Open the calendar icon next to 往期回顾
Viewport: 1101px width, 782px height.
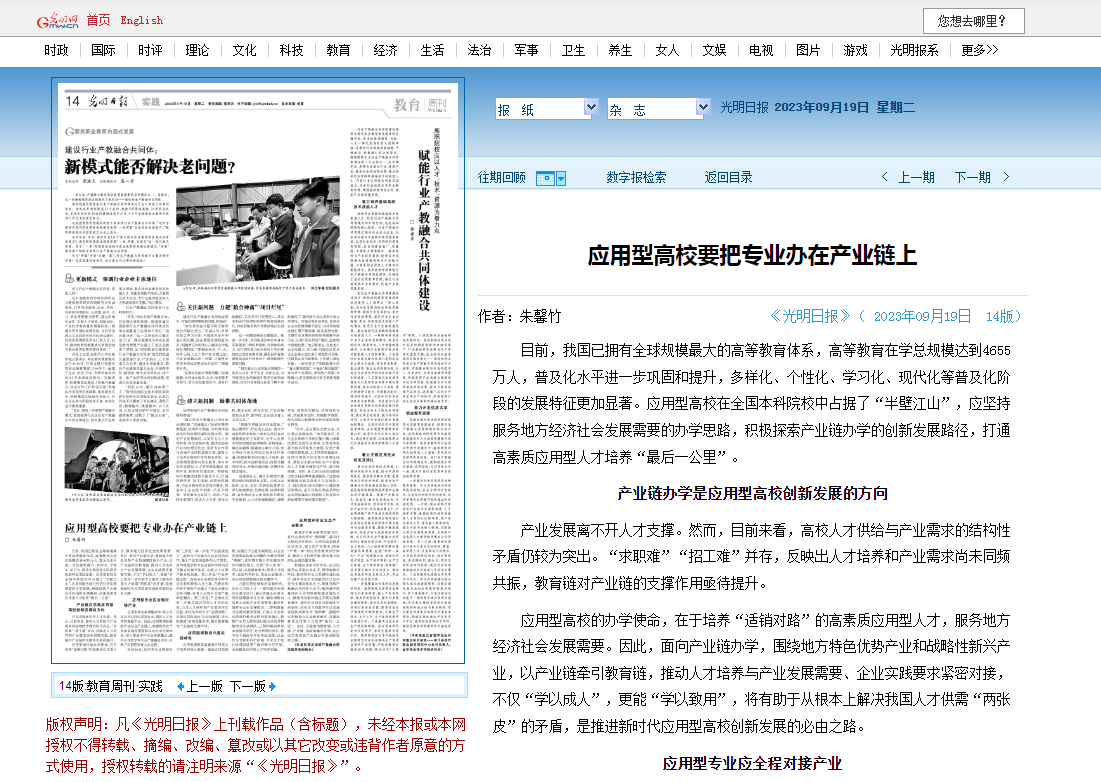(x=545, y=178)
